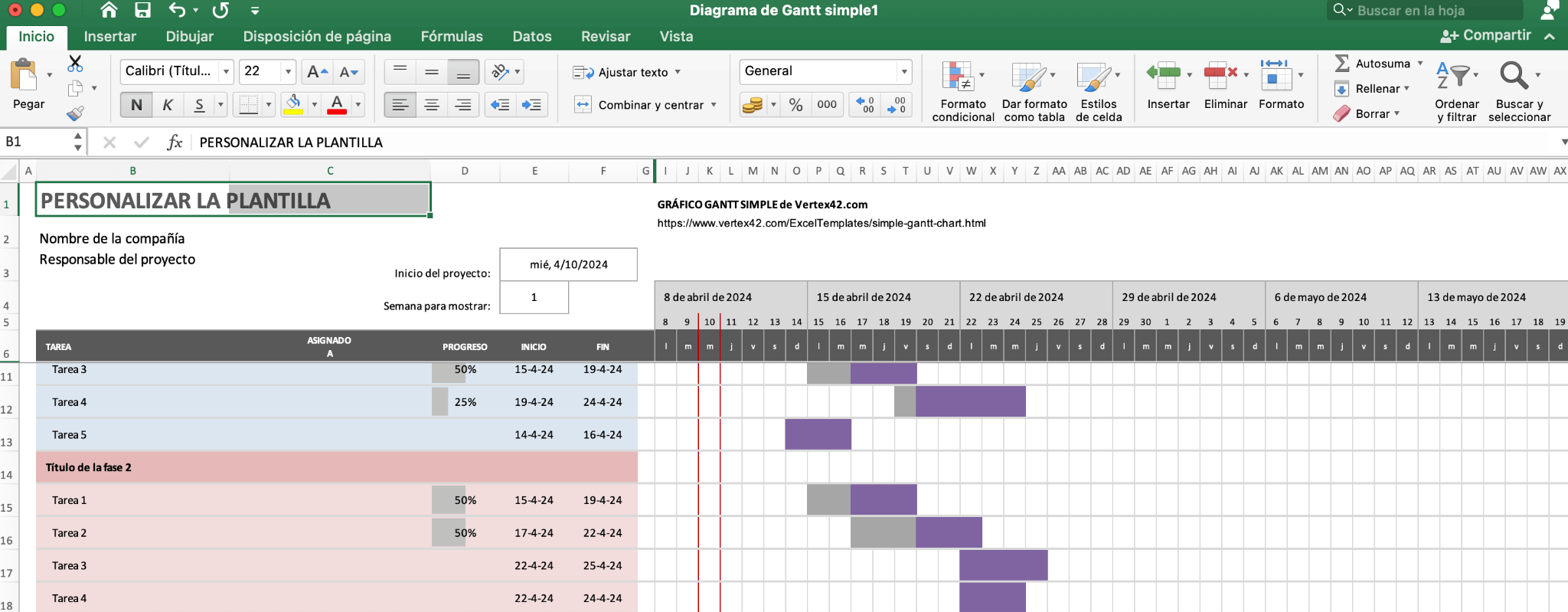1568x612 pixels.
Task: Click the Format Painter brush icon
Action: (75, 114)
